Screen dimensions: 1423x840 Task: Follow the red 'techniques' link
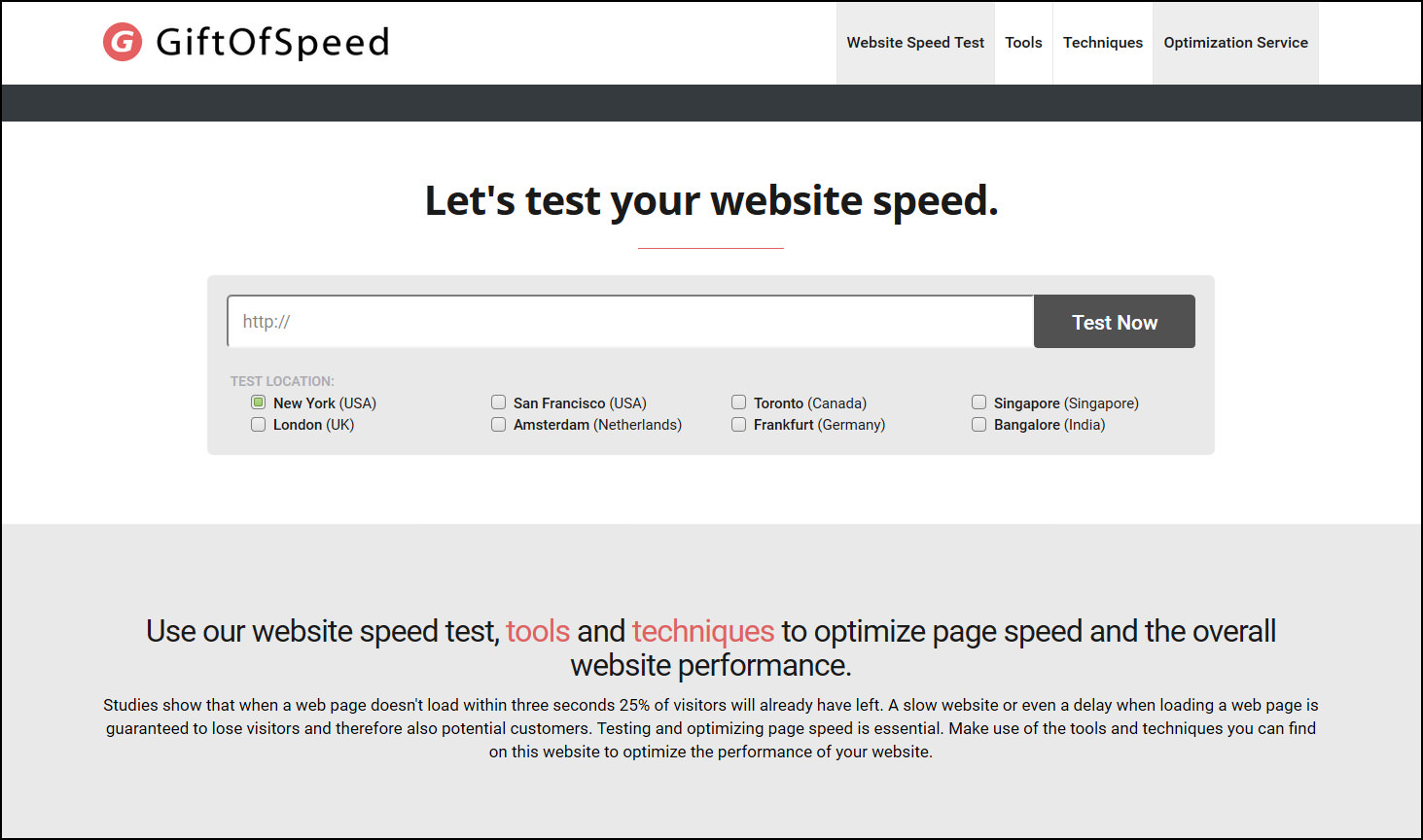[703, 631]
